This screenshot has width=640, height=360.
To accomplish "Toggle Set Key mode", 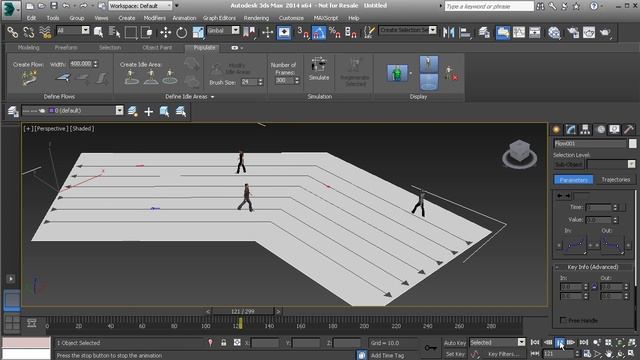I will [454, 354].
